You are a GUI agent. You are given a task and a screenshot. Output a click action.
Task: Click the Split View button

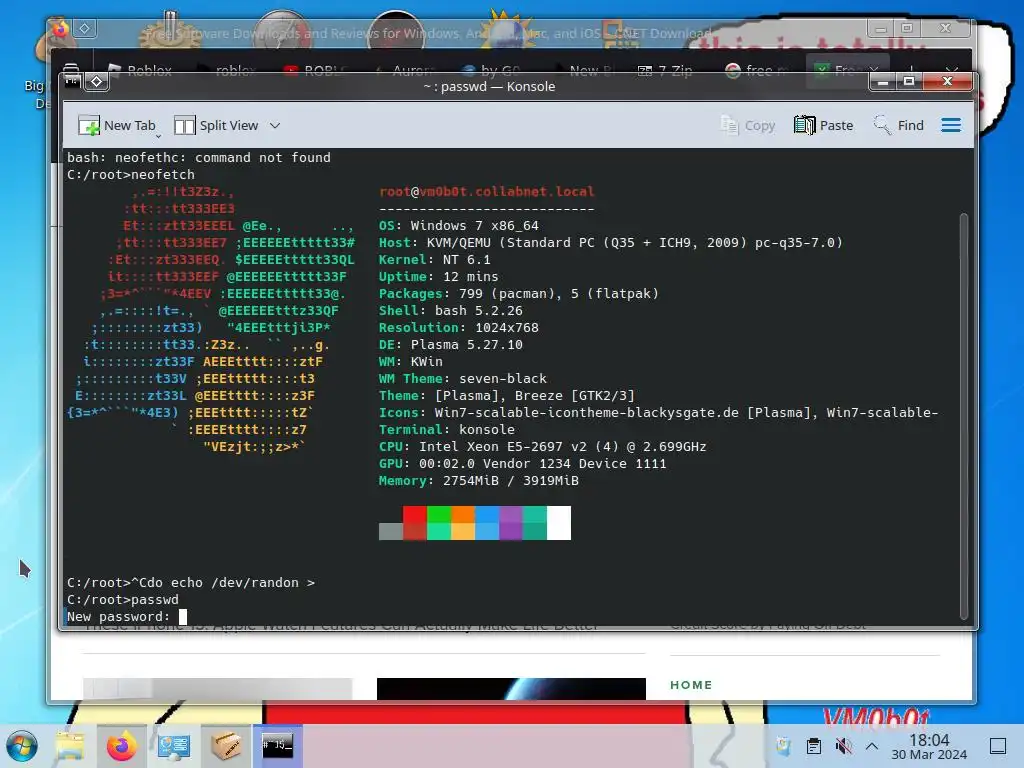point(217,125)
